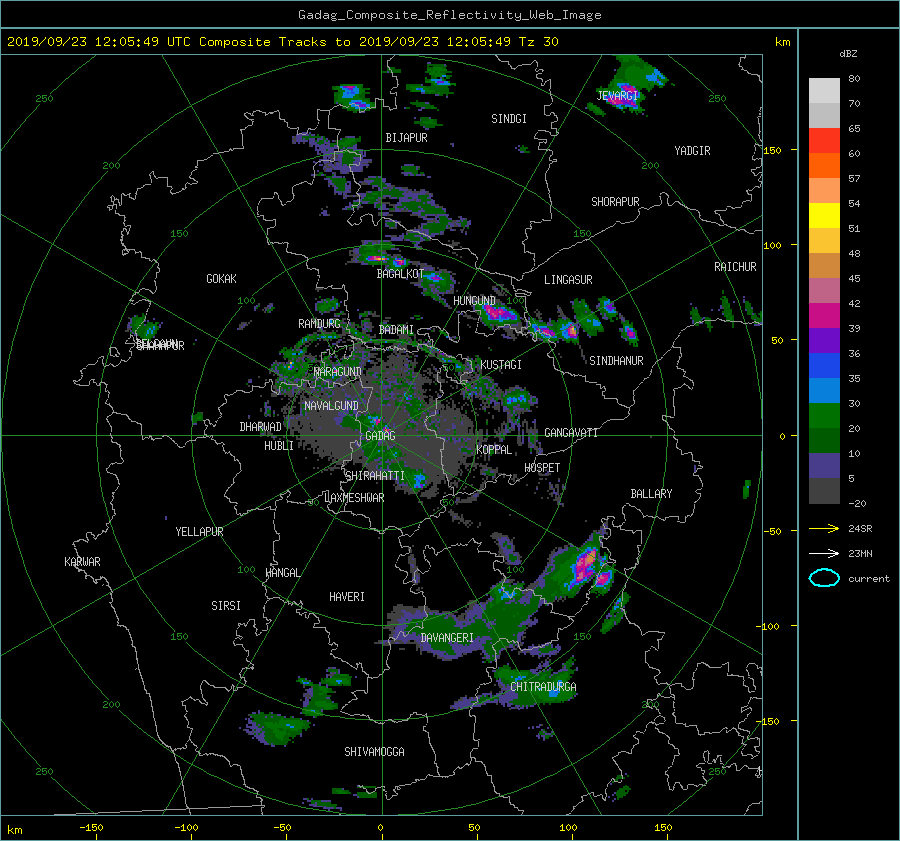Click the white 23MN track arrow in legend

824,553
